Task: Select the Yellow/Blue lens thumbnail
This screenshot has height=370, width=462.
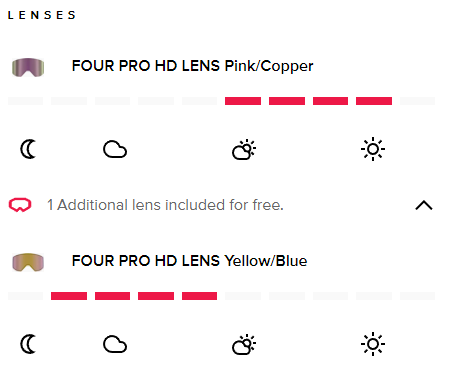Action: point(28,262)
